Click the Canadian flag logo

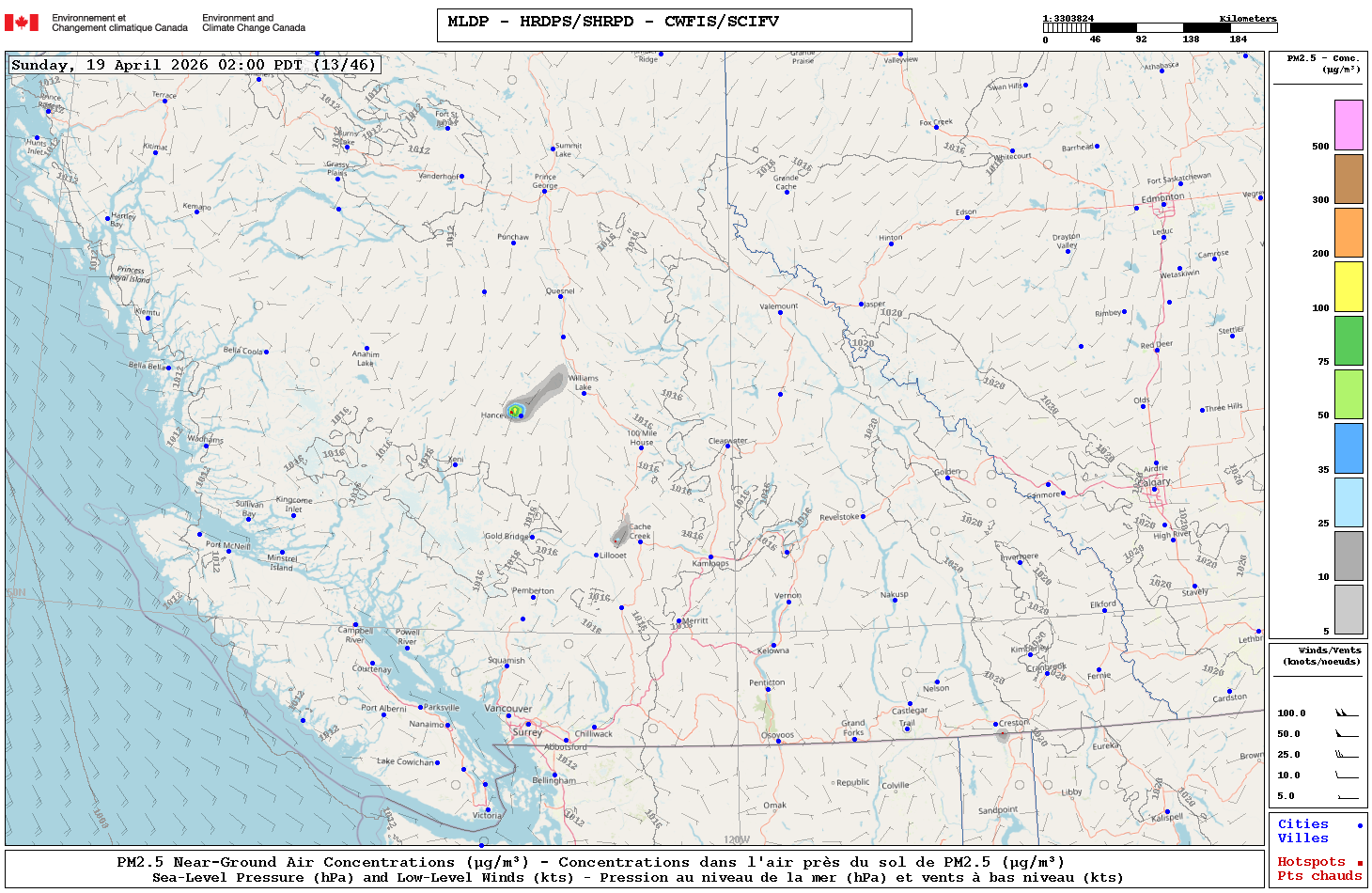point(22,23)
